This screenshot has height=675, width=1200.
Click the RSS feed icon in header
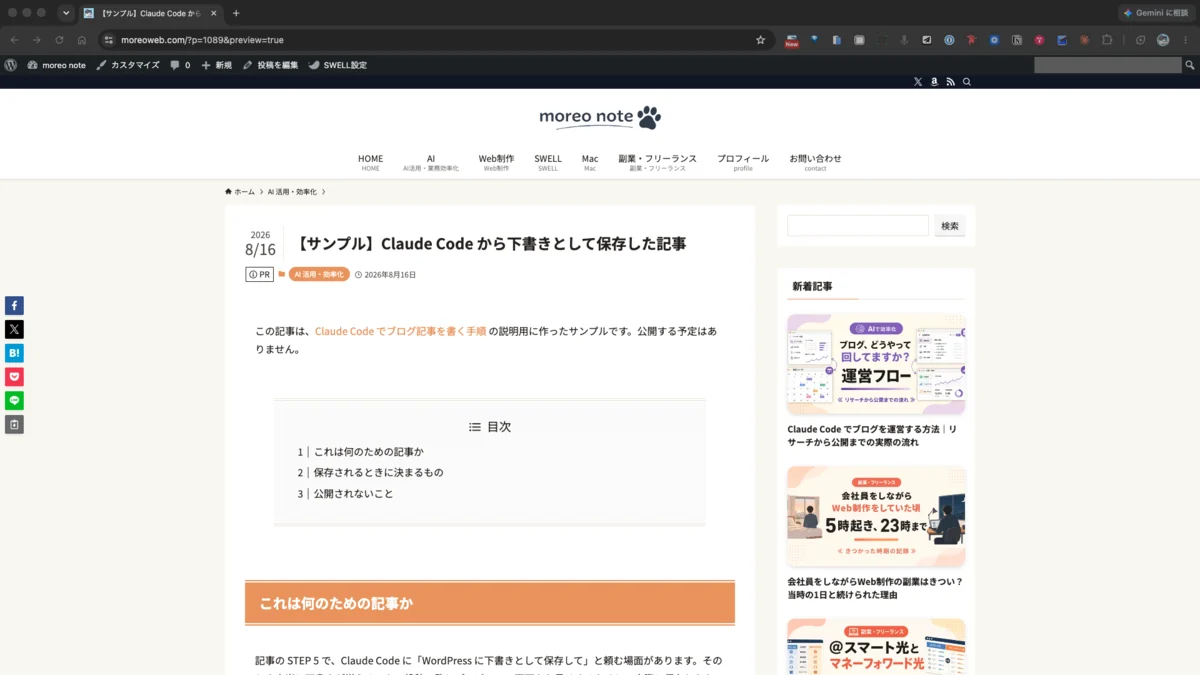[950, 82]
